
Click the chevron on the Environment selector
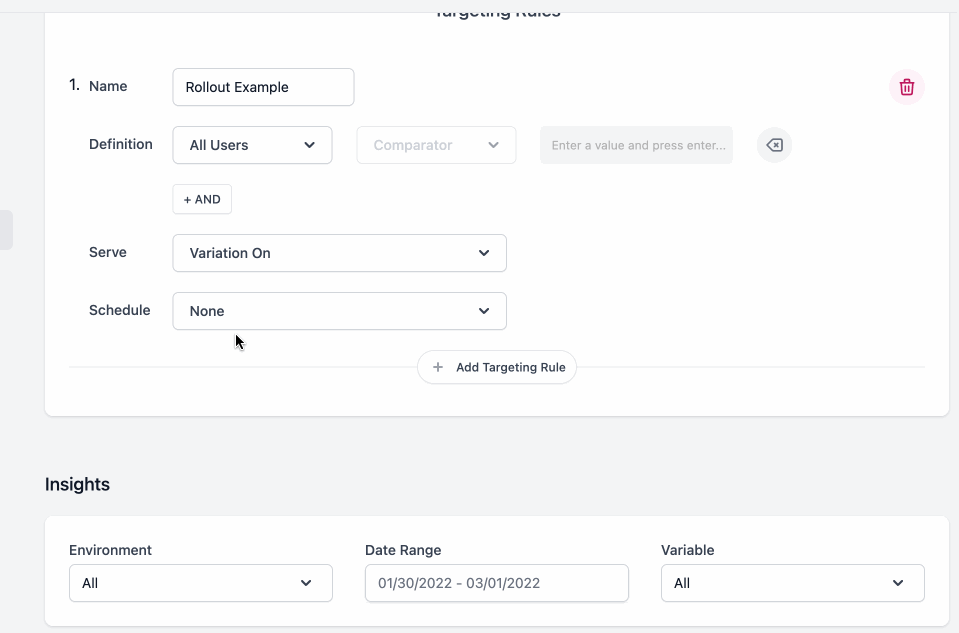point(306,583)
